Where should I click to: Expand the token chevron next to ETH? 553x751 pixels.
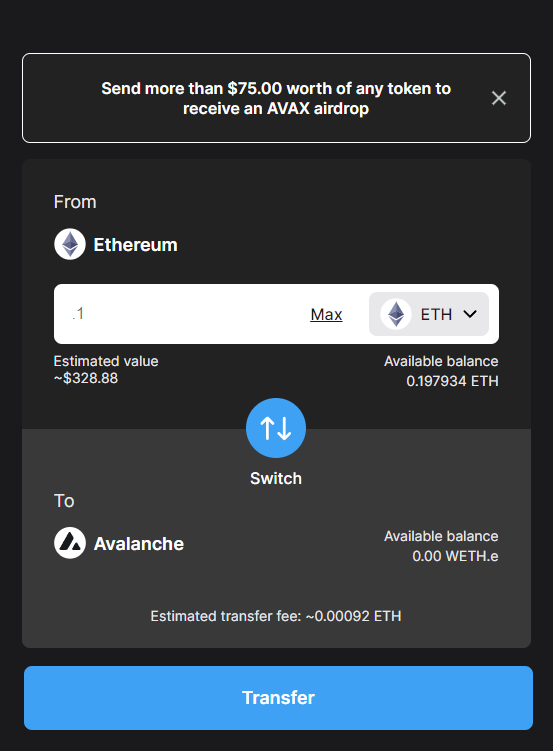[x=470, y=314]
